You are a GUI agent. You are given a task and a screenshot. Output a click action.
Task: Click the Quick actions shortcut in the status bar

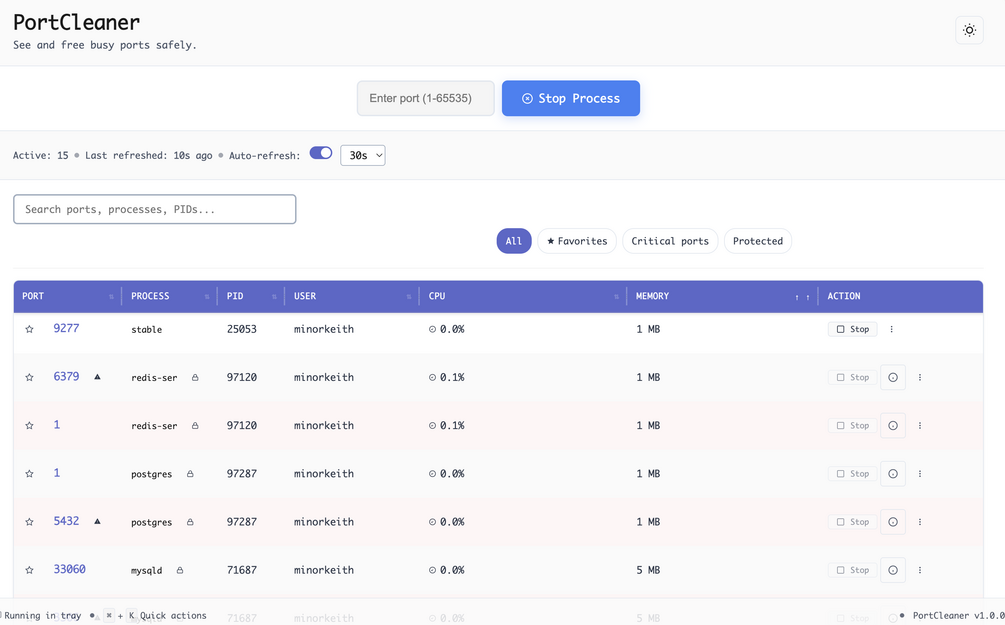(x=173, y=615)
